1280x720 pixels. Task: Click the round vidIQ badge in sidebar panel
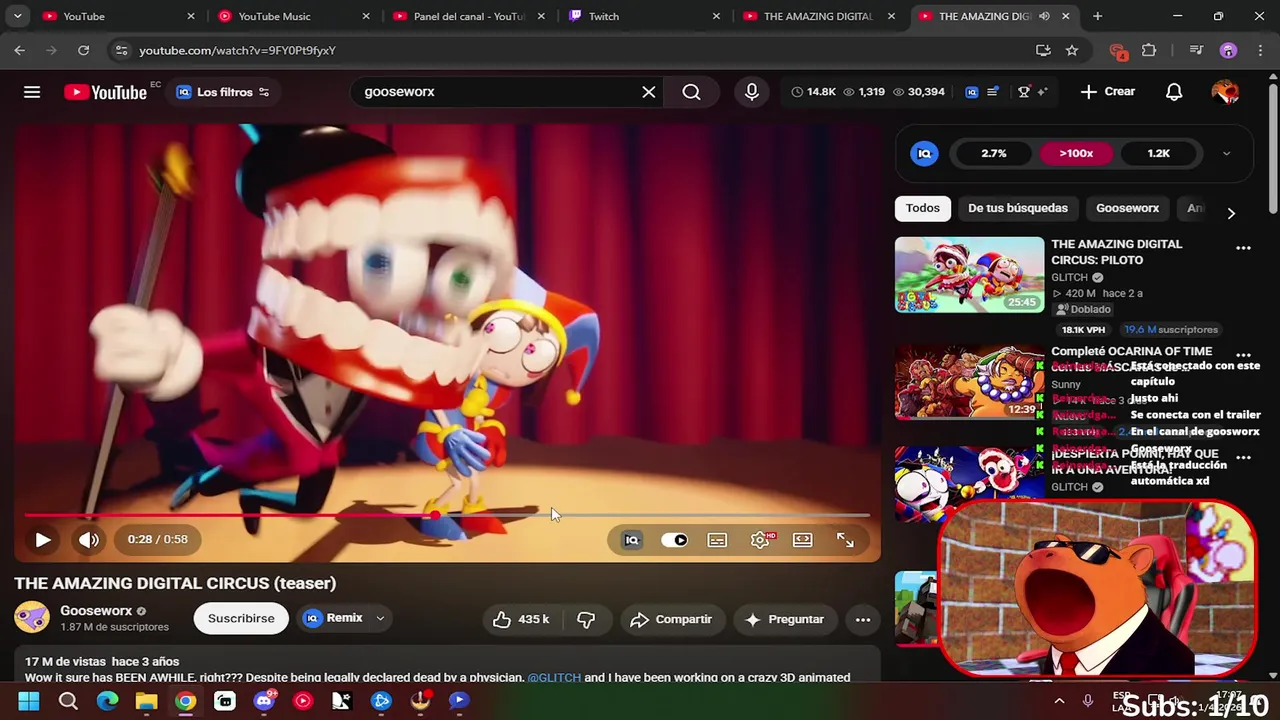pyautogui.click(x=924, y=153)
